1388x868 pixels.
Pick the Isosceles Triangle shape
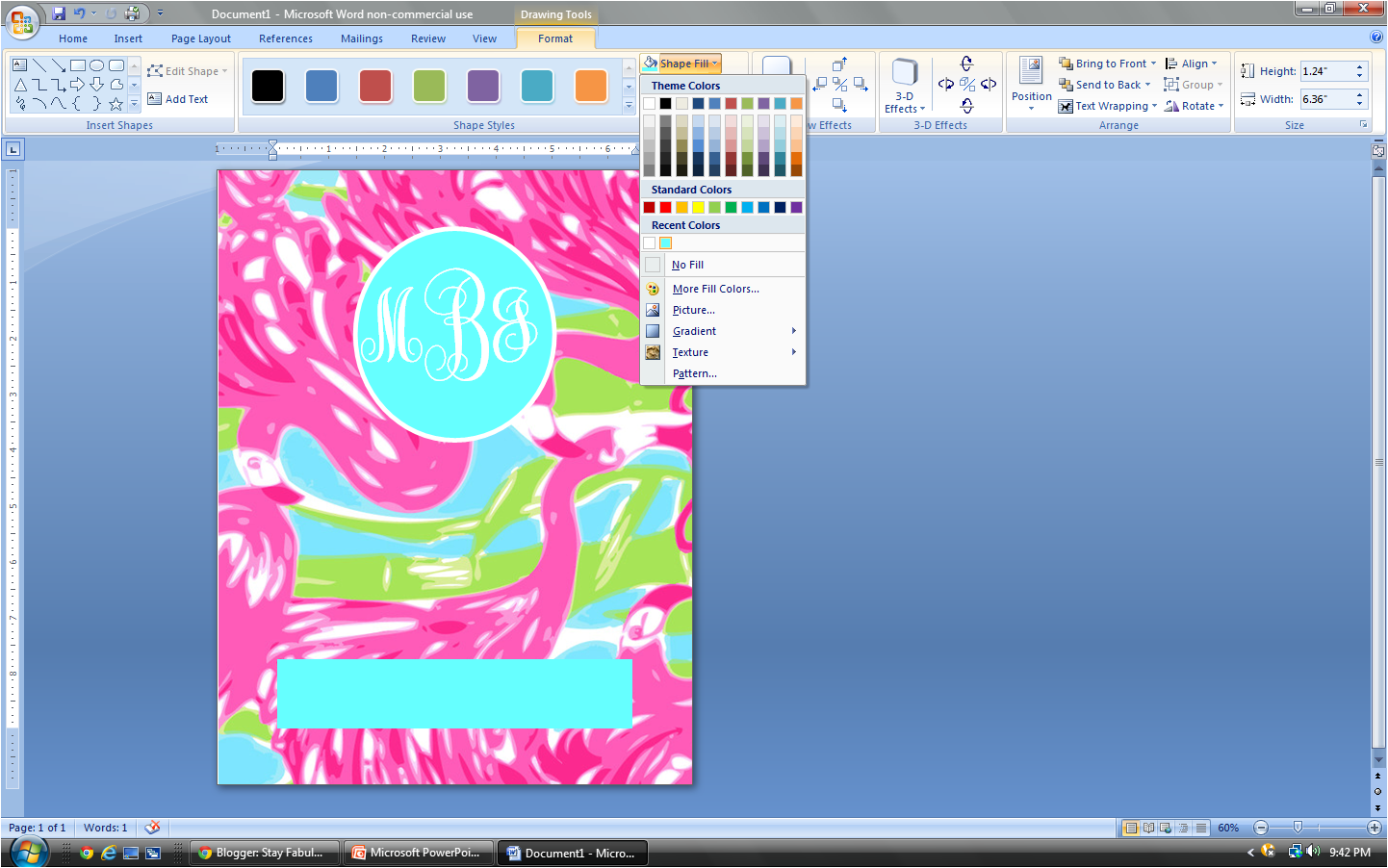(20, 85)
